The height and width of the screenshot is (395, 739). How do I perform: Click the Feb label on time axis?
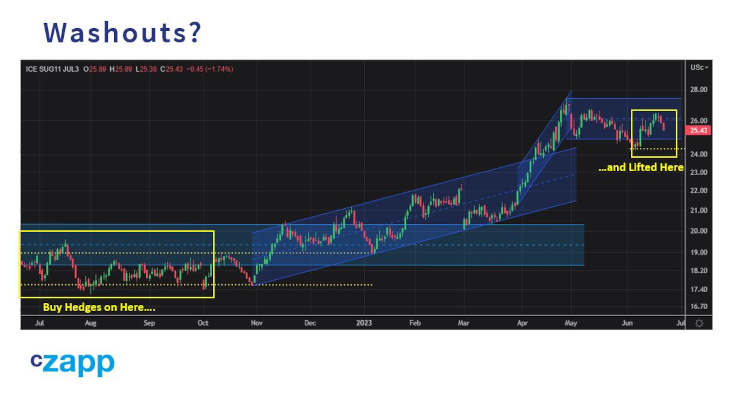[415, 323]
